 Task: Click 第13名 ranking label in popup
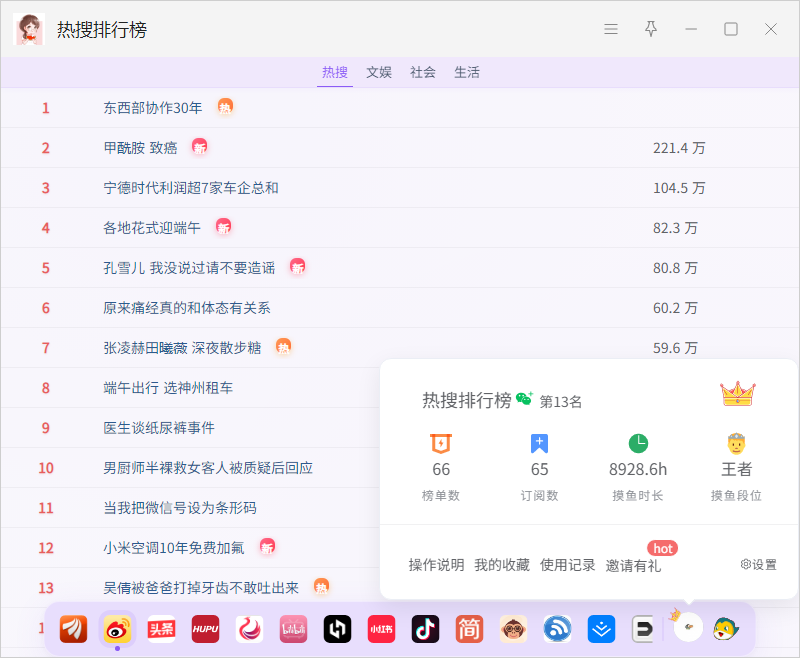click(561, 402)
